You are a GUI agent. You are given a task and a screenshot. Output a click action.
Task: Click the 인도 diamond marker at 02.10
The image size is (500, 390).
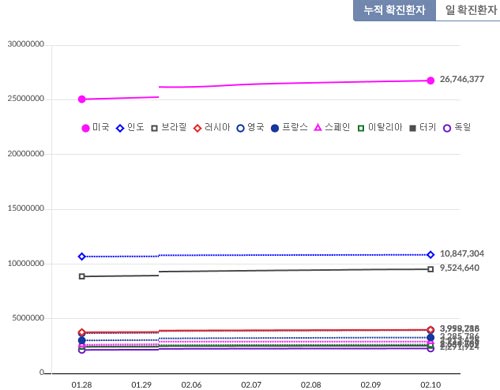tap(431, 255)
